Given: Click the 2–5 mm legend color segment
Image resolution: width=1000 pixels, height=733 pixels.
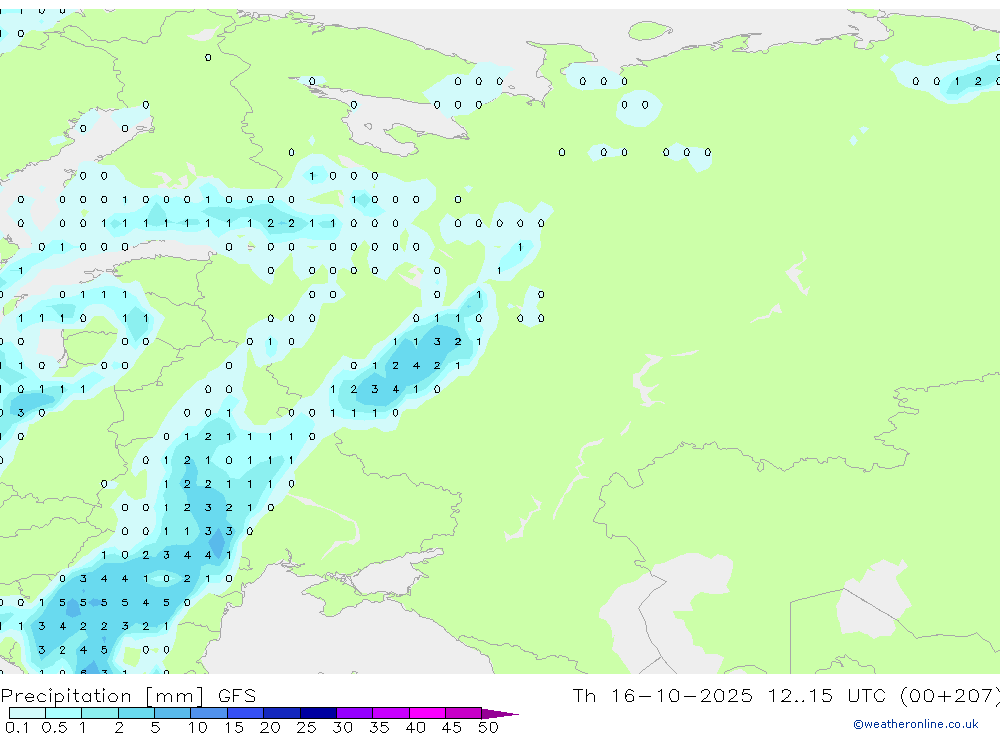Looking at the screenshot, I should (136, 713).
